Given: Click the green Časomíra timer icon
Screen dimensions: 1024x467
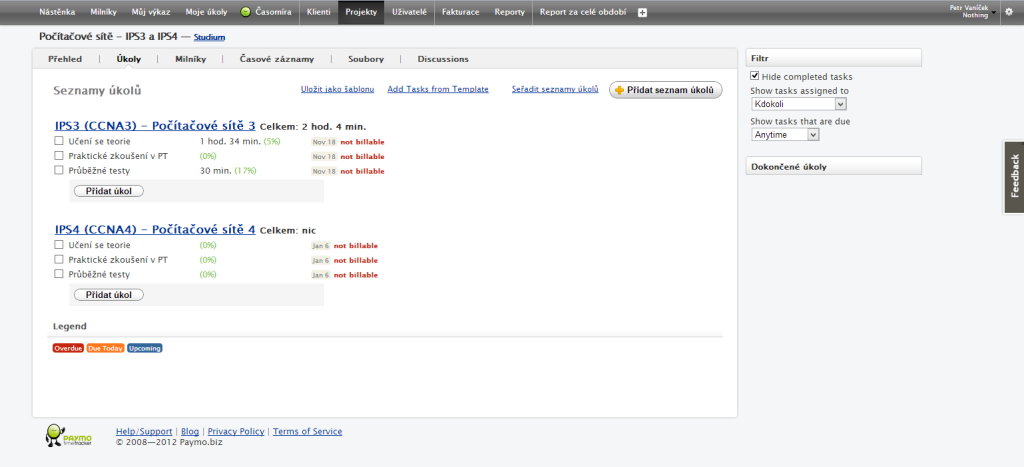Looking at the screenshot, I should point(246,12).
